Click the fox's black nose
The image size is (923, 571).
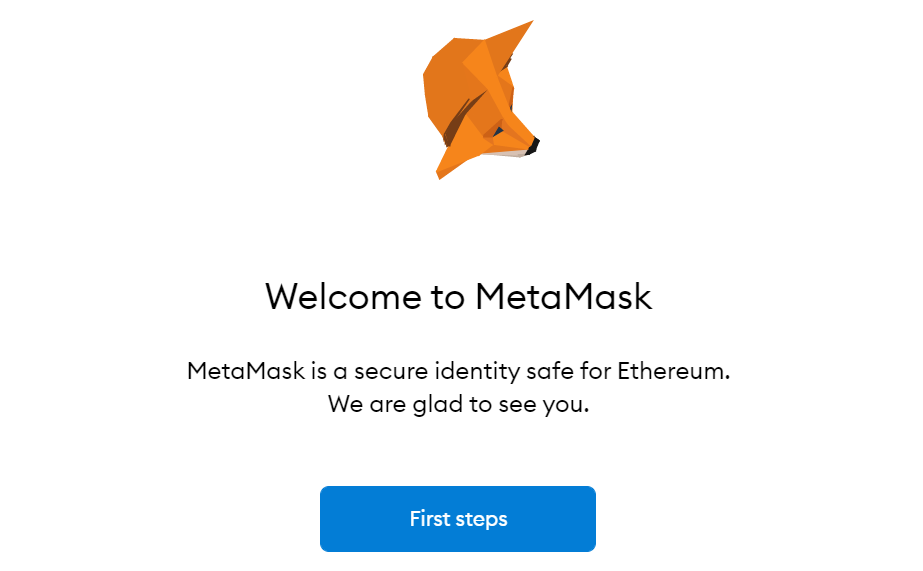coord(533,145)
